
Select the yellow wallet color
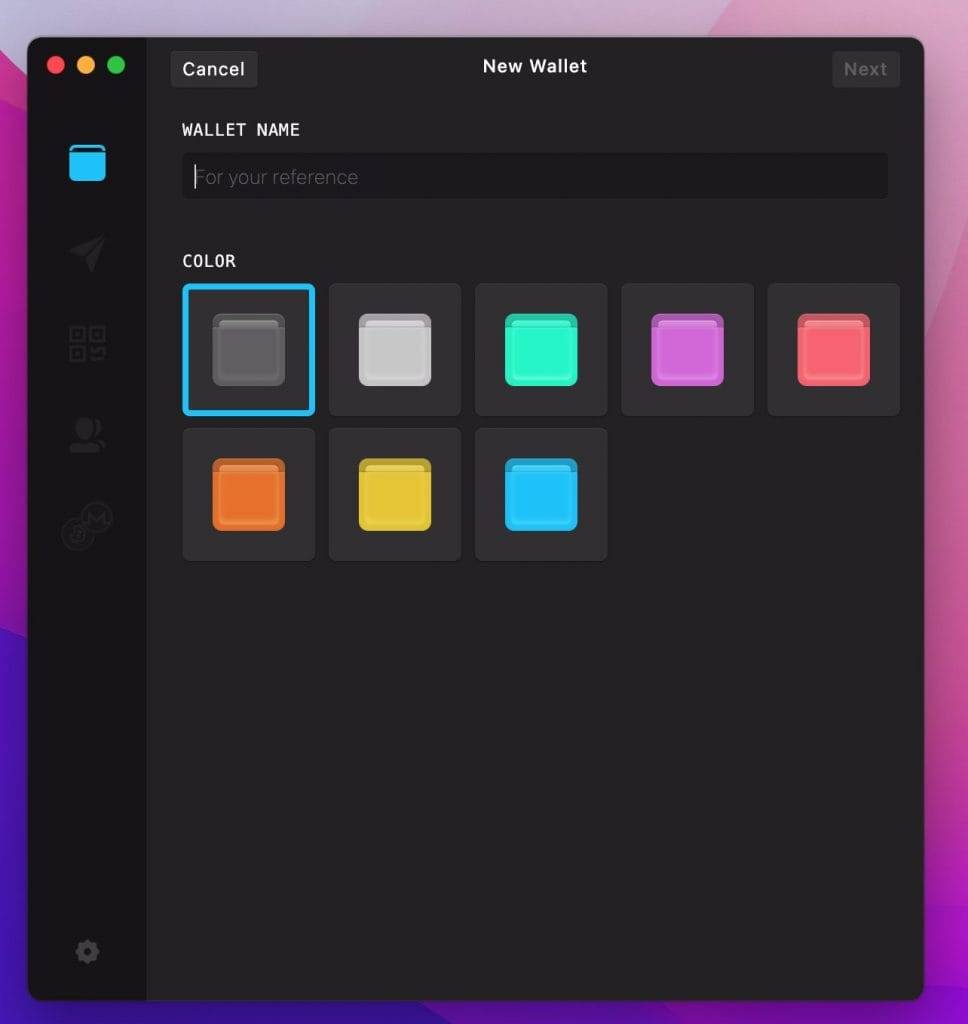point(395,494)
